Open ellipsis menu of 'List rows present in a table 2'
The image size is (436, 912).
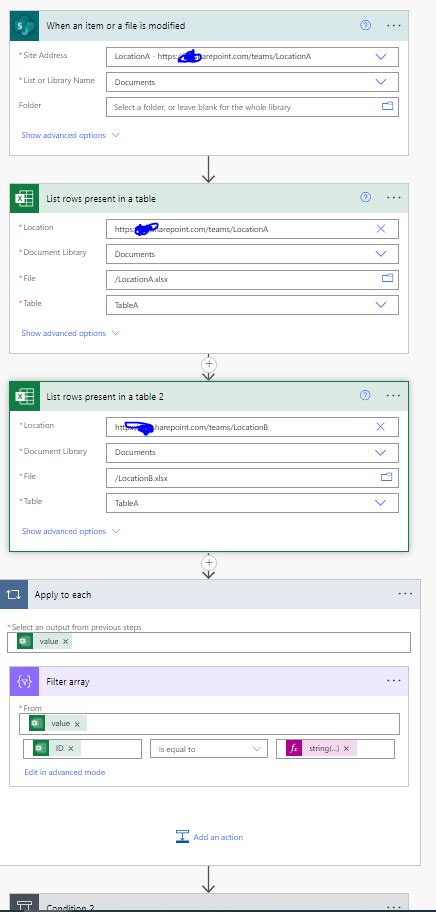(x=394, y=396)
